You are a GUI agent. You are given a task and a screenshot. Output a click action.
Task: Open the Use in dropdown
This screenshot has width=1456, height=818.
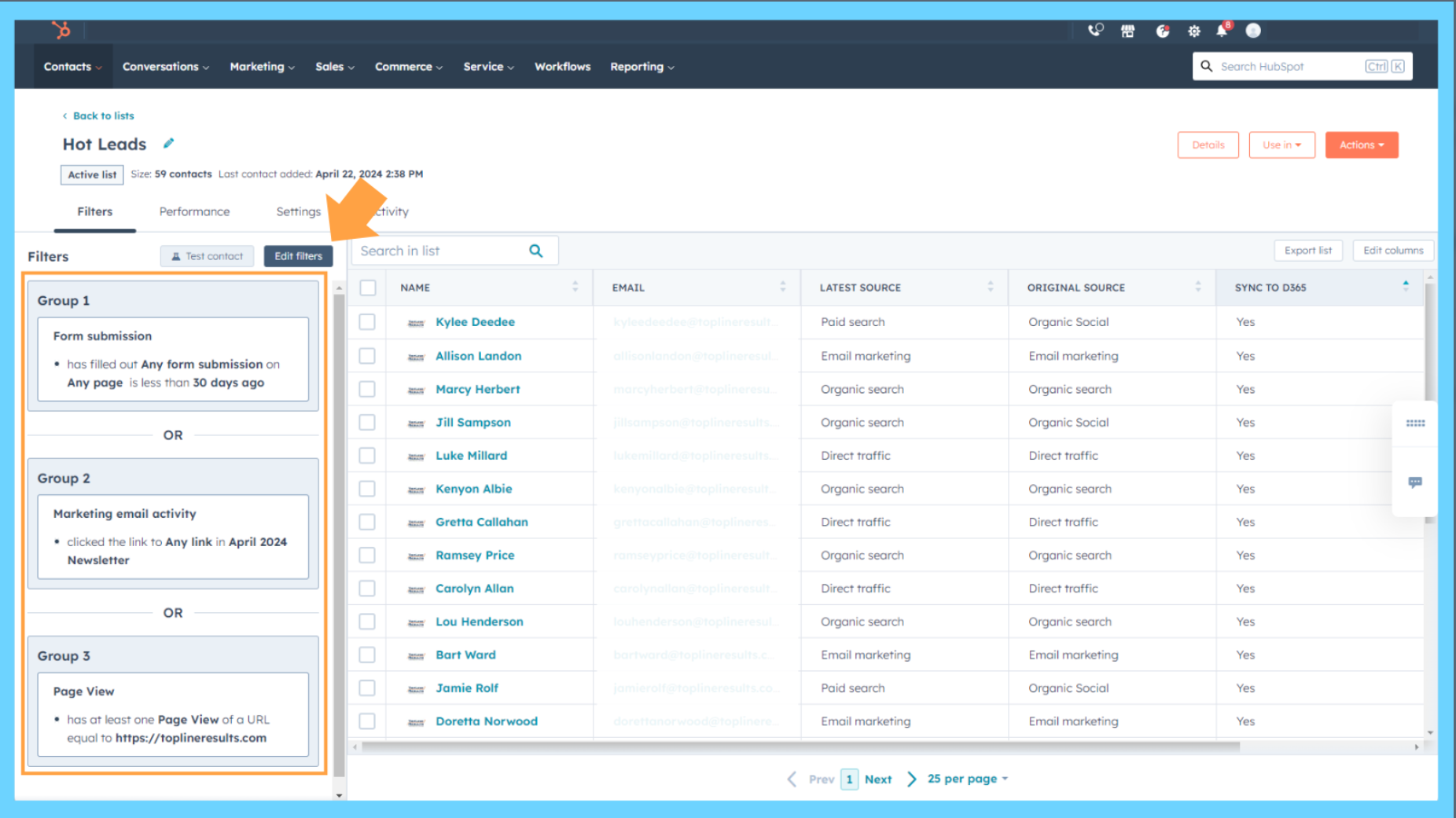1281,145
